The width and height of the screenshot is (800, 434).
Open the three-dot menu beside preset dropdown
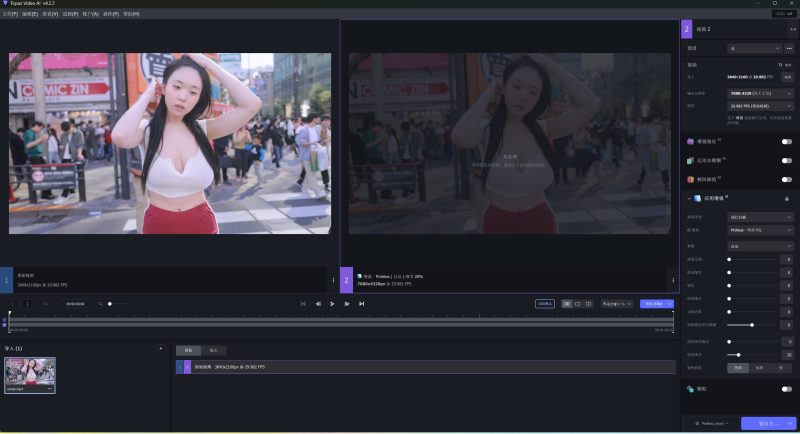click(x=790, y=47)
